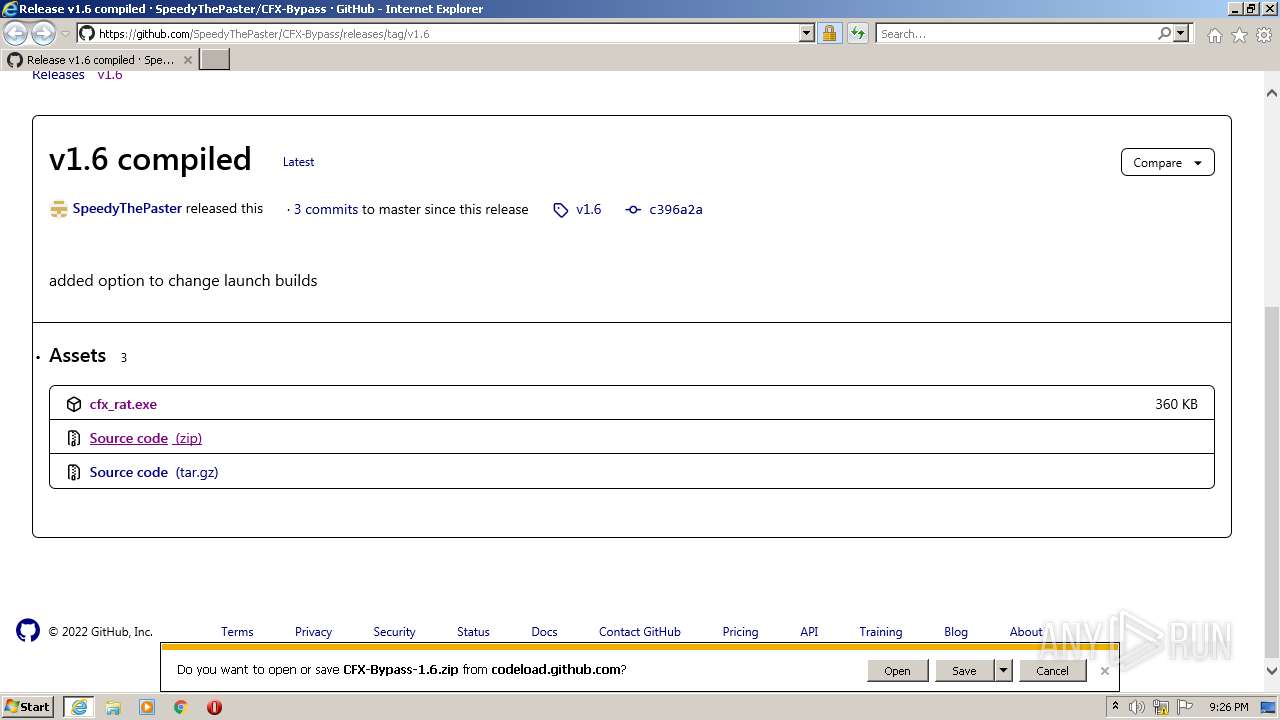1280x720 pixels.
Task: Open the Tools gear icon
Action: pyautogui.click(x=1263, y=35)
